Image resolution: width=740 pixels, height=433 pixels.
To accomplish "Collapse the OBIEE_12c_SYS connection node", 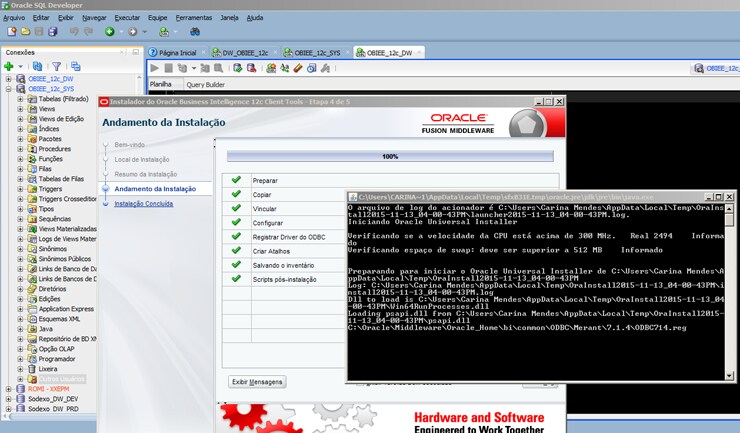I will click(8, 89).
